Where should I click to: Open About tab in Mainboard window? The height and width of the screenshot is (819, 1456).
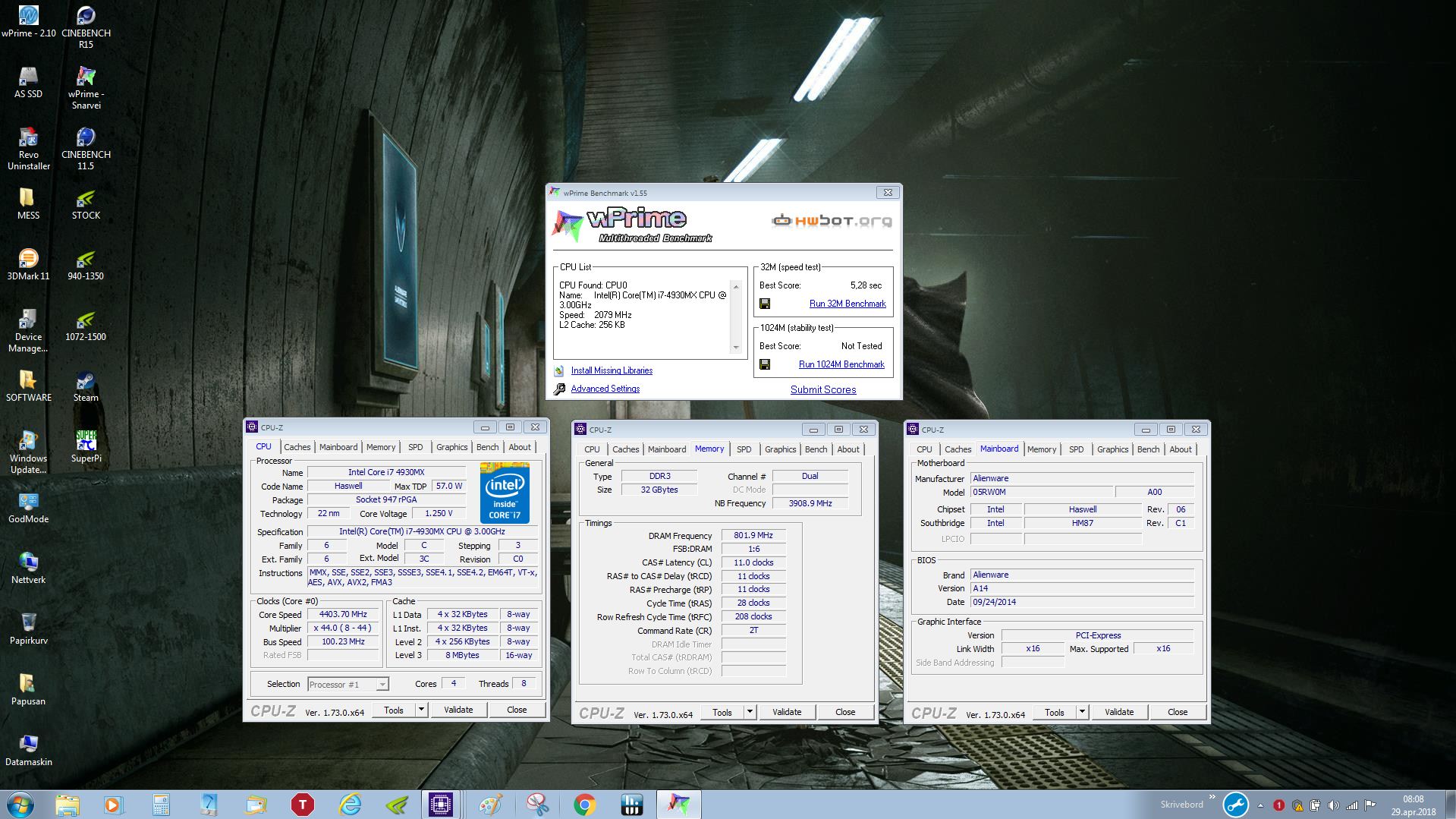tap(1180, 449)
